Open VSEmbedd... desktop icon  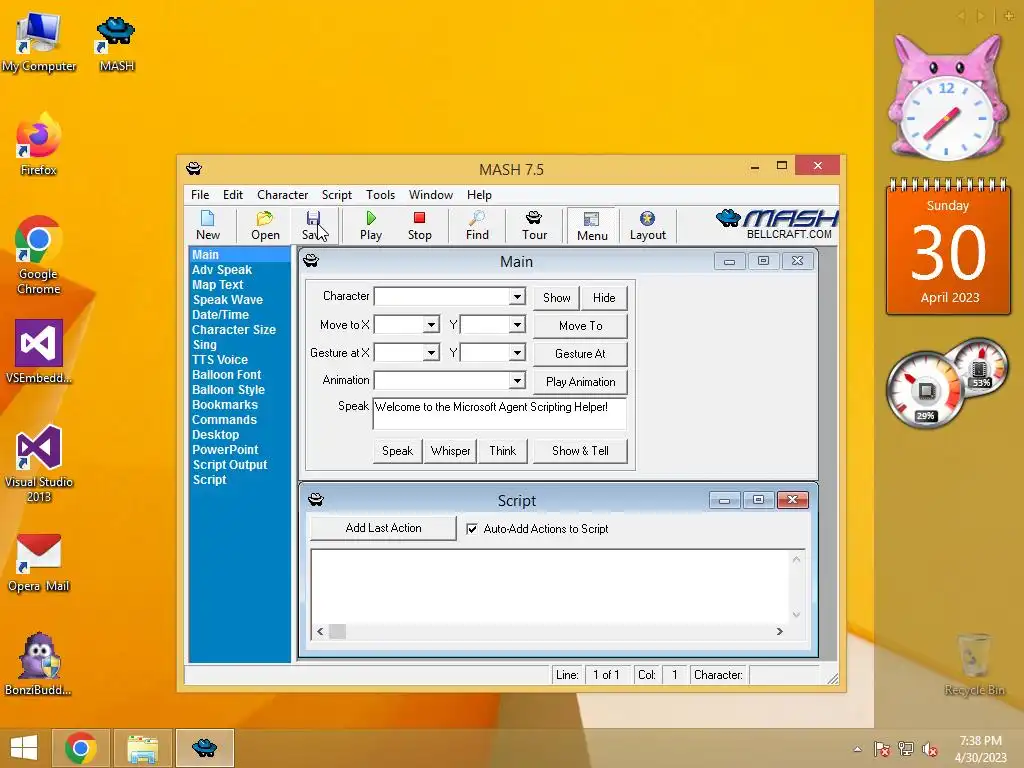click(39, 351)
